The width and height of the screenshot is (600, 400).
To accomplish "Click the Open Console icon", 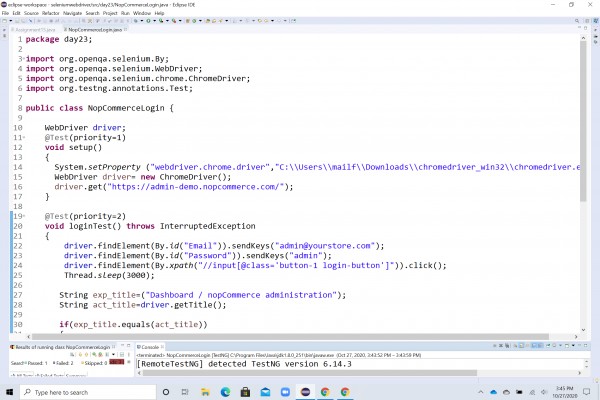I will (567, 346).
